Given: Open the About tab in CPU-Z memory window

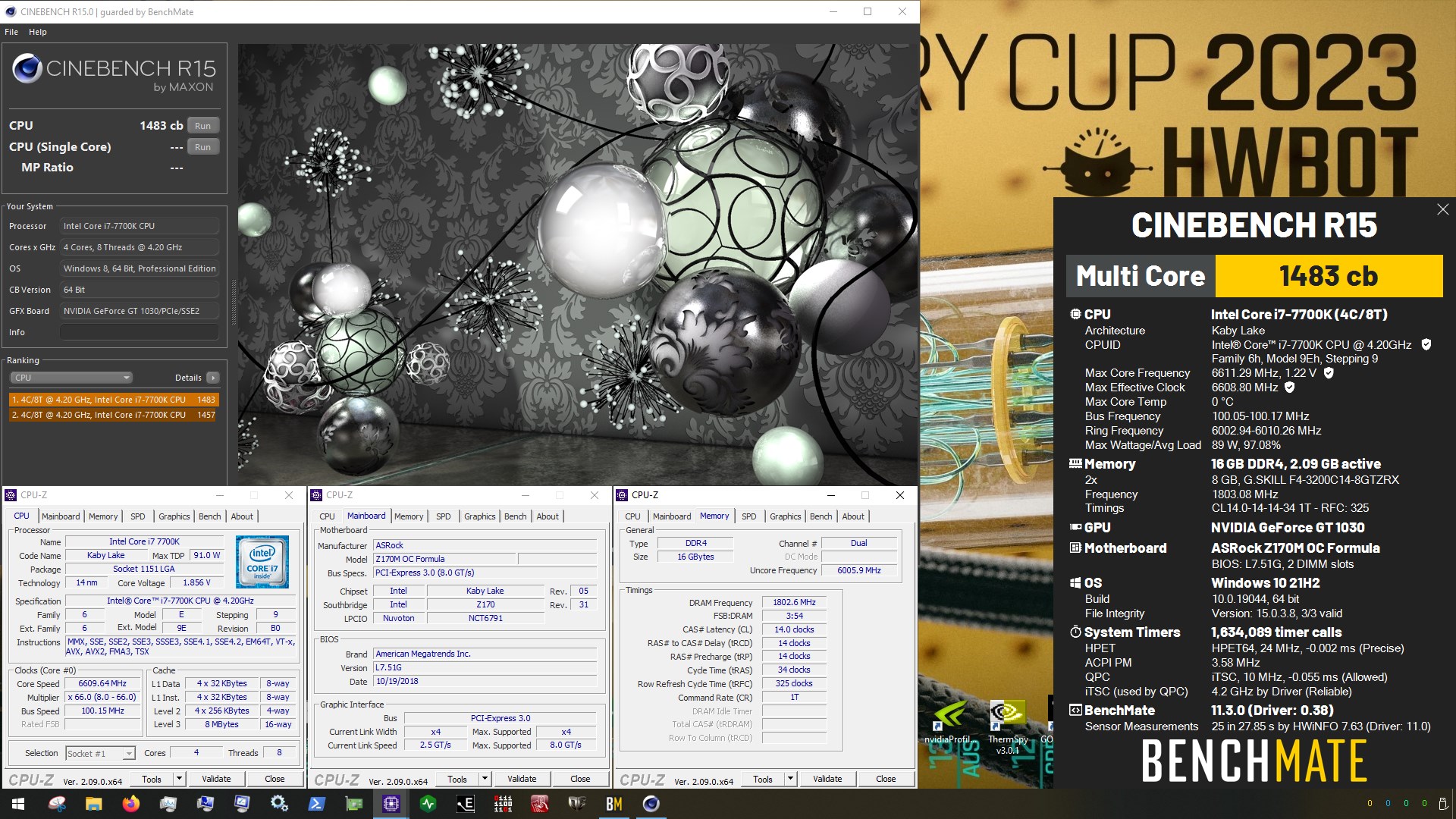Looking at the screenshot, I should tap(853, 516).
